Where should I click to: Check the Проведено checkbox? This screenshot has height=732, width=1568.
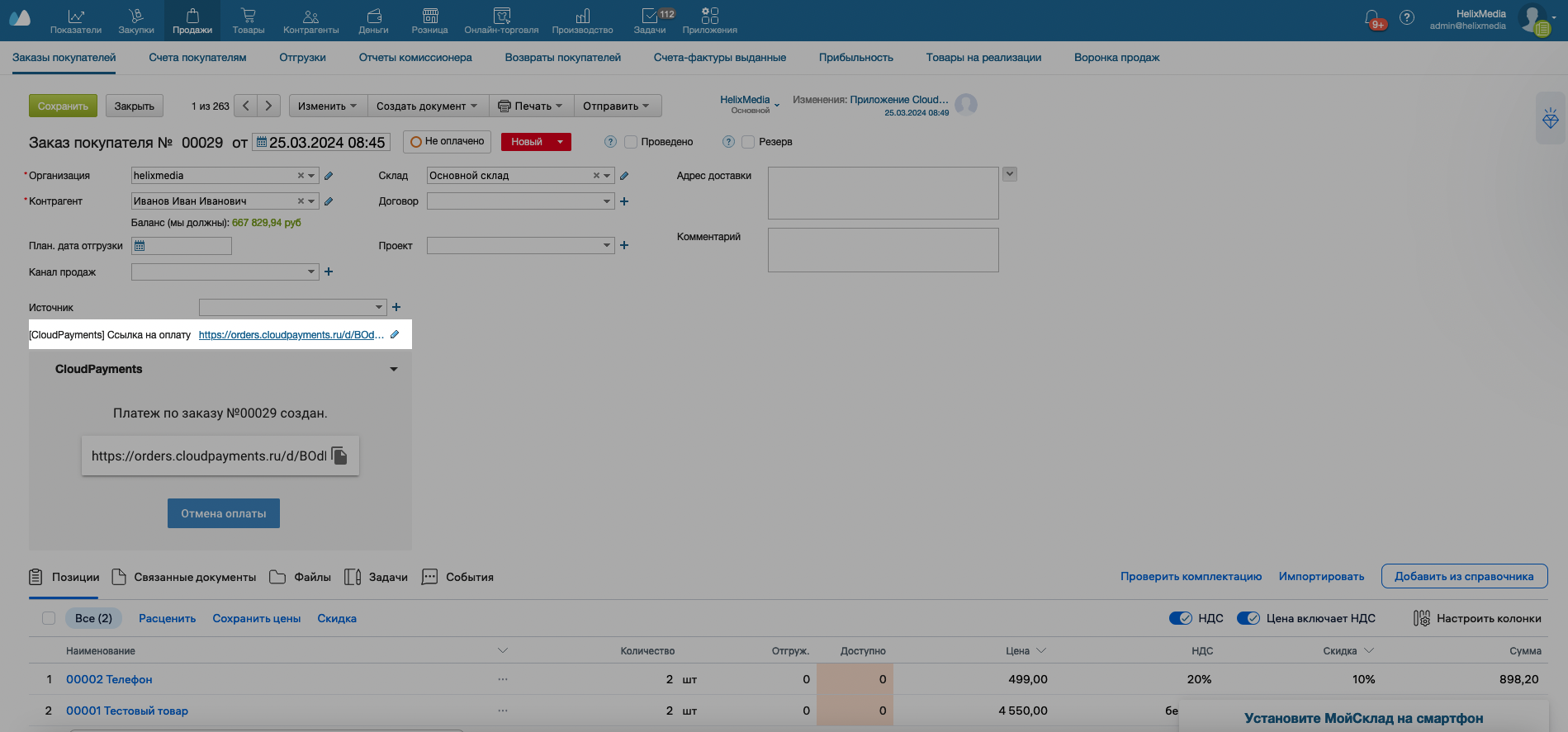631,142
